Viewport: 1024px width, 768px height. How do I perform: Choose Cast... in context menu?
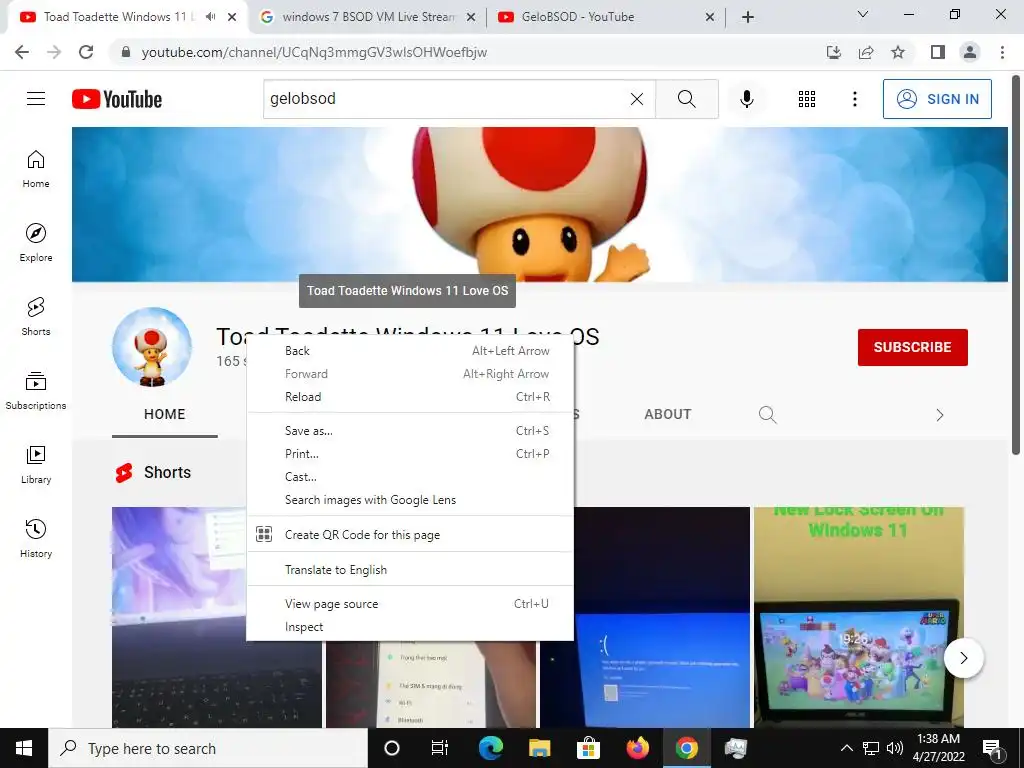coord(410,477)
